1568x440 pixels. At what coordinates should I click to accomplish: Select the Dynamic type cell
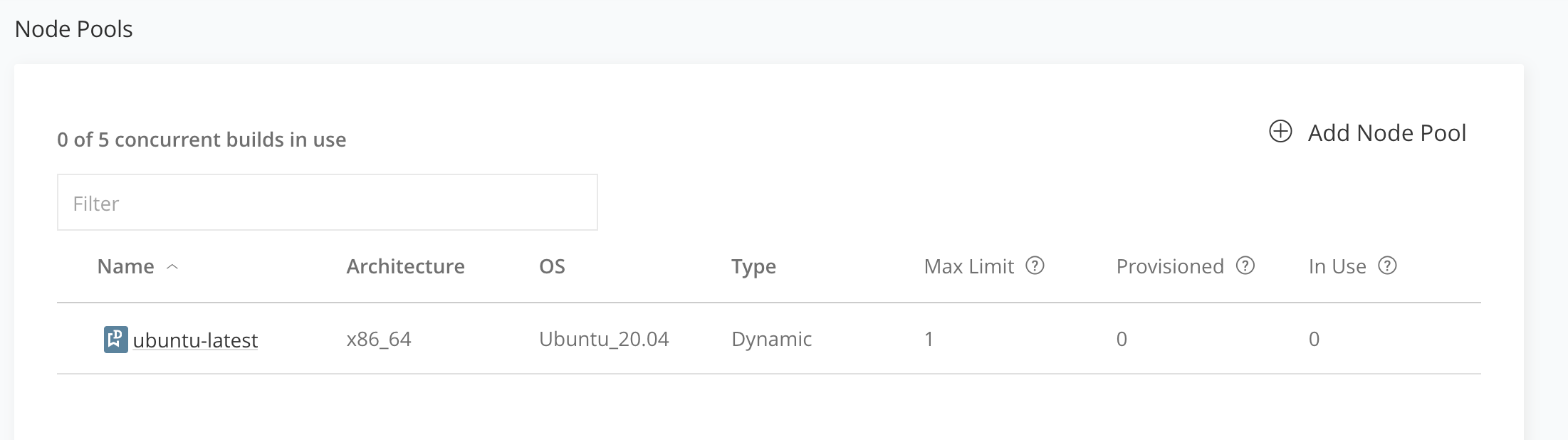[x=771, y=339]
